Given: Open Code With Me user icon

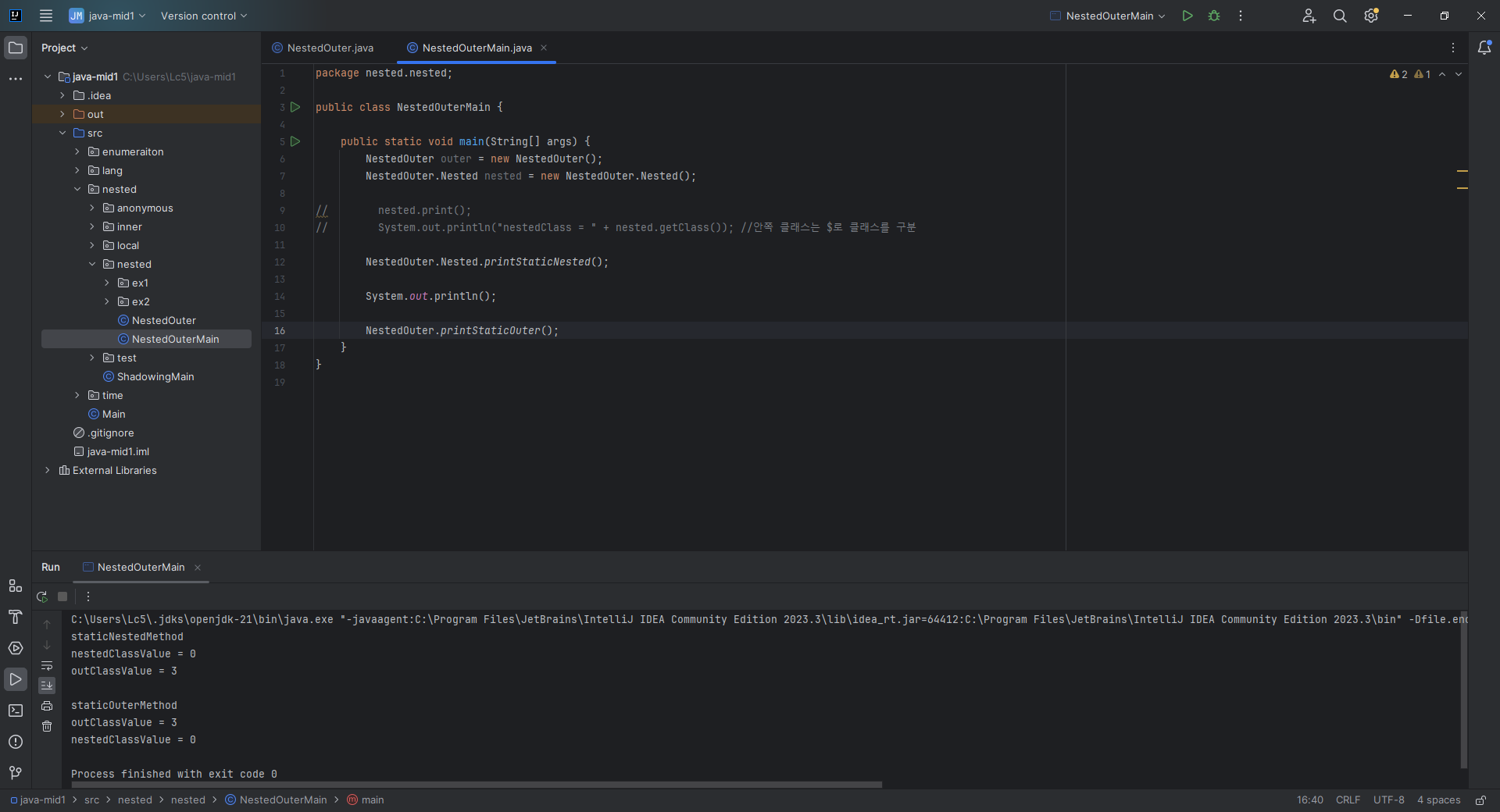Looking at the screenshot, I should click(1309, 16).
